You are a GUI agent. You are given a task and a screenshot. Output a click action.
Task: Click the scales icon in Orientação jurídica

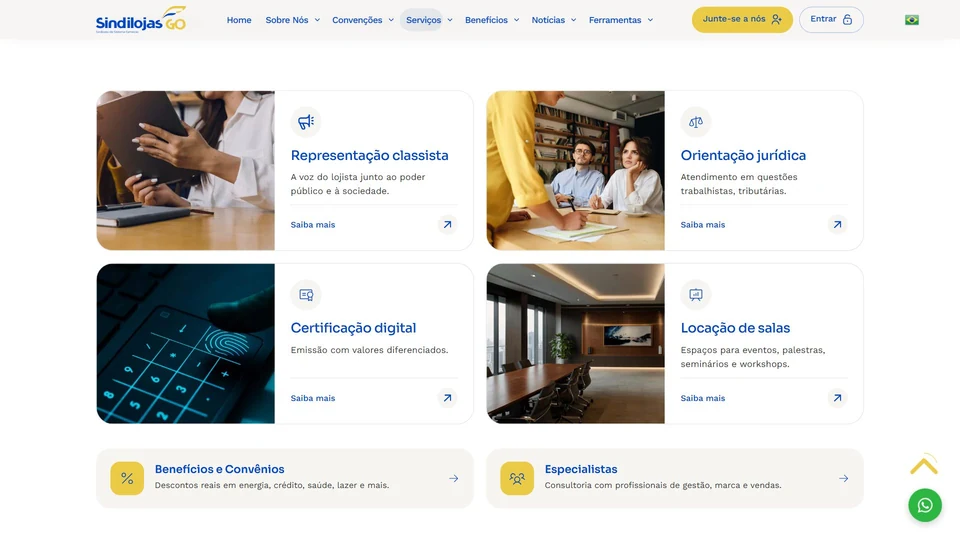(696, 122)
